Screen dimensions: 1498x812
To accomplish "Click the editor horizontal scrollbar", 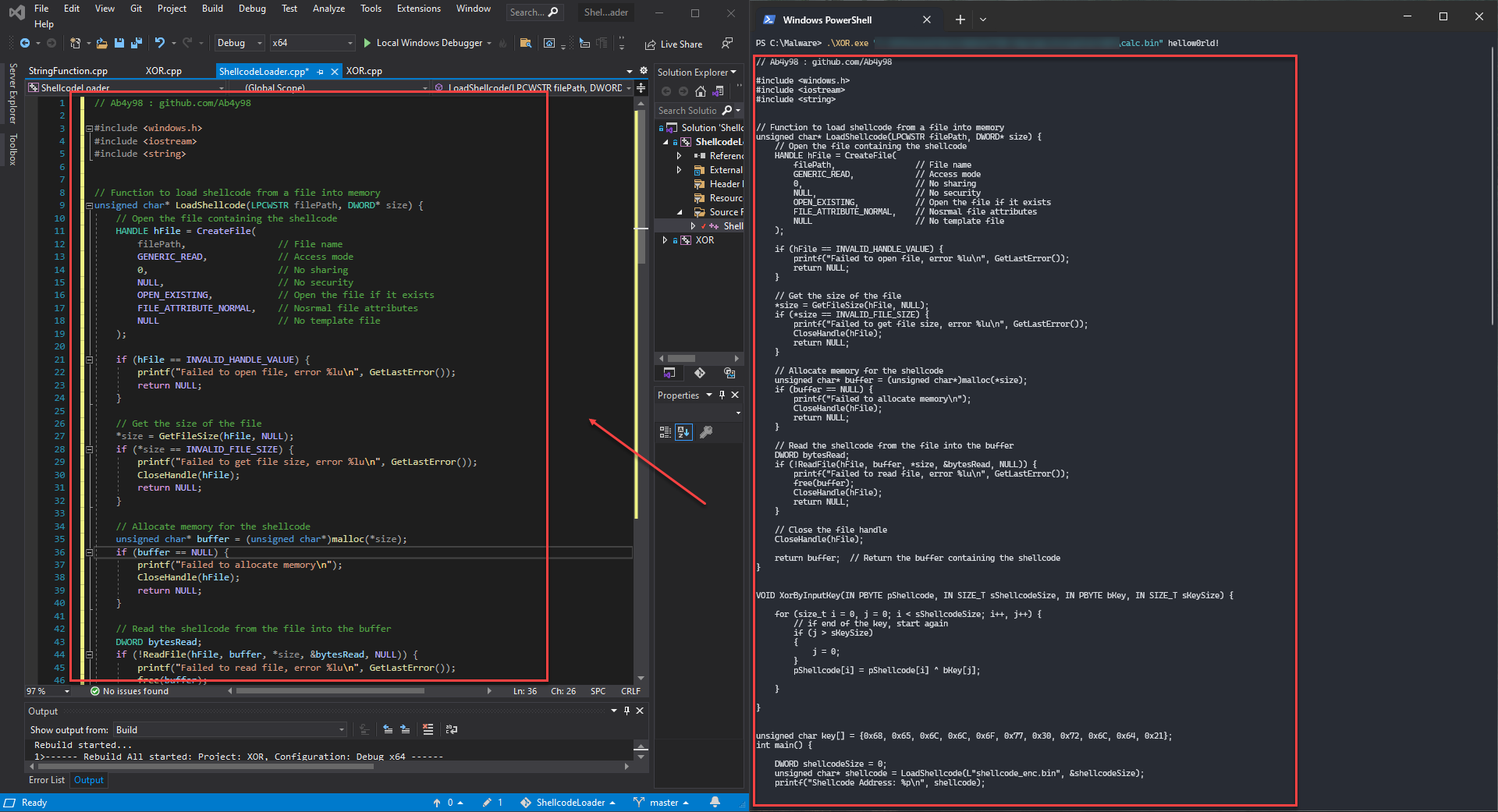I will [x=330, y=690].
